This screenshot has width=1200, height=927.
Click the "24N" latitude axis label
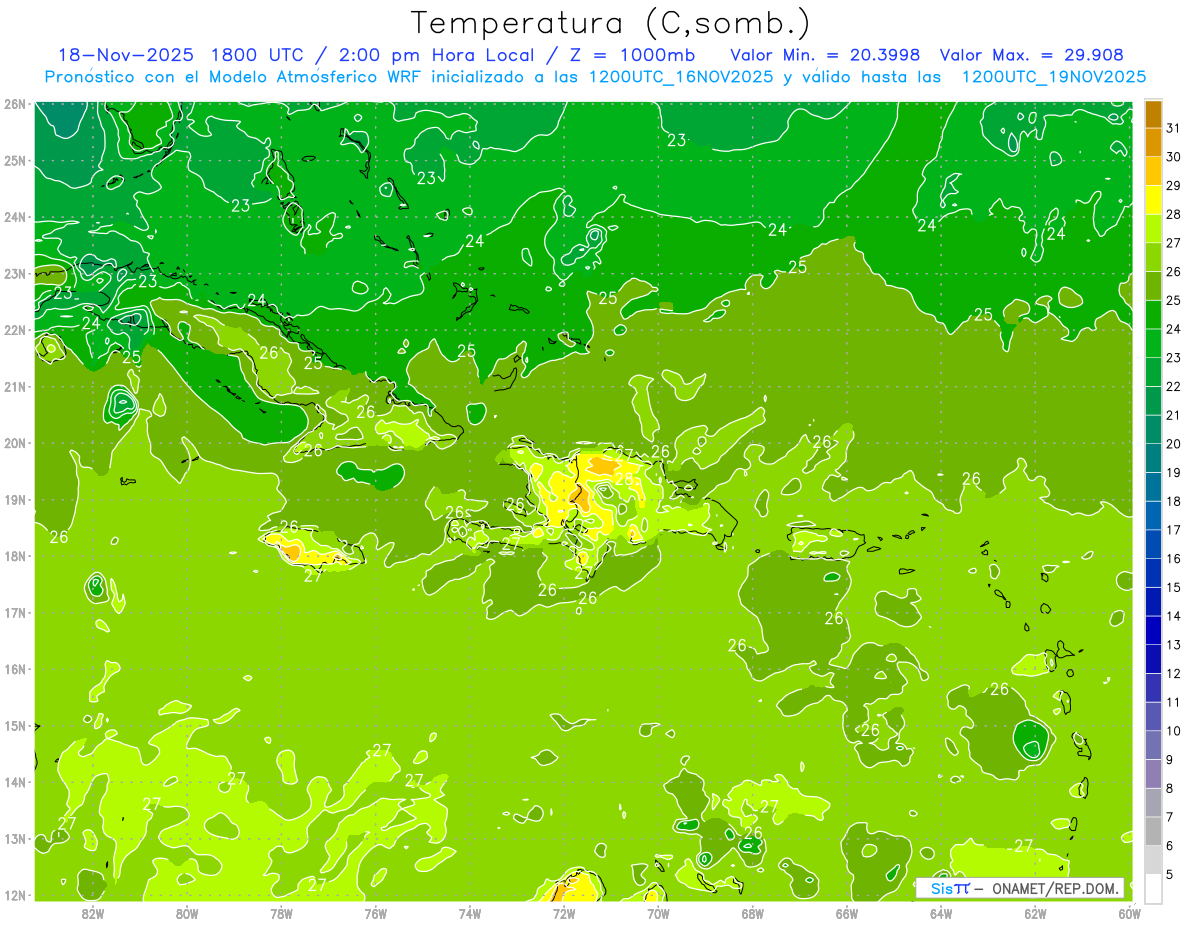(16, 217)
